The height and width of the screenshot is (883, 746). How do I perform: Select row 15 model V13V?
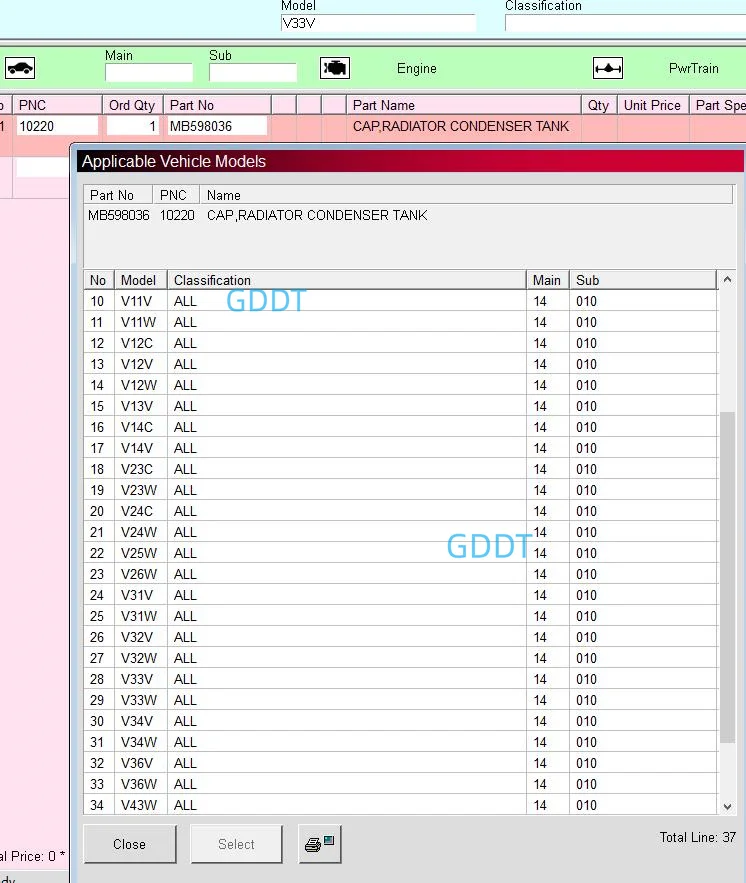[400, 406]
